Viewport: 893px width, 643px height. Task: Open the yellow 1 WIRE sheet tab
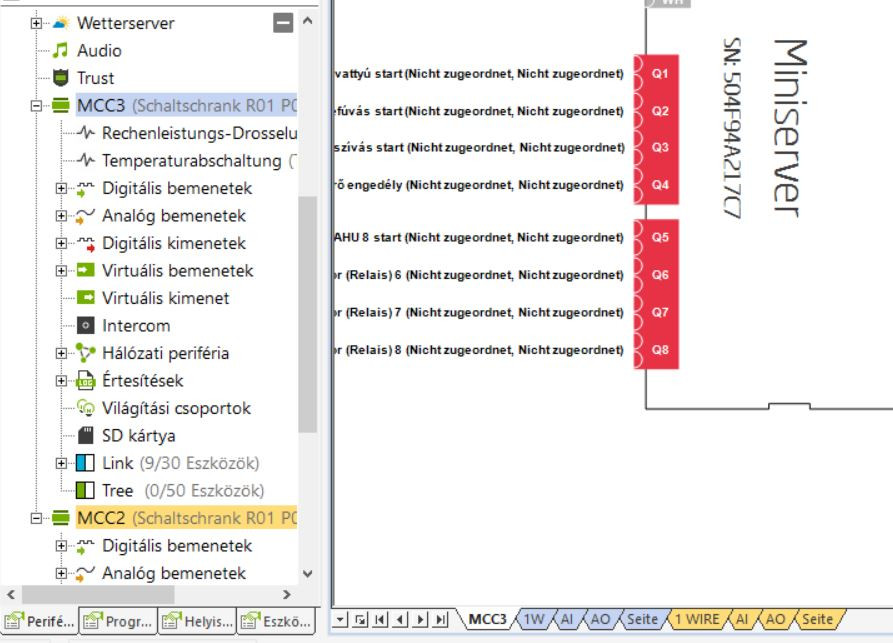point(697,619)
